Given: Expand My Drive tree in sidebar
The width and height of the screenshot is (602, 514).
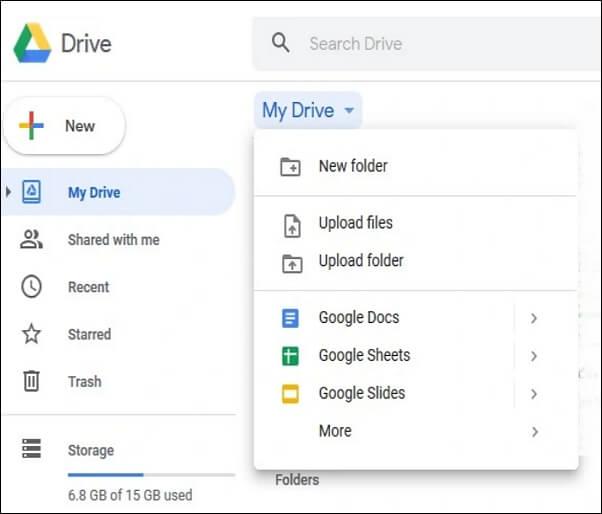Looking at the screenshot, I should (9, 192).
